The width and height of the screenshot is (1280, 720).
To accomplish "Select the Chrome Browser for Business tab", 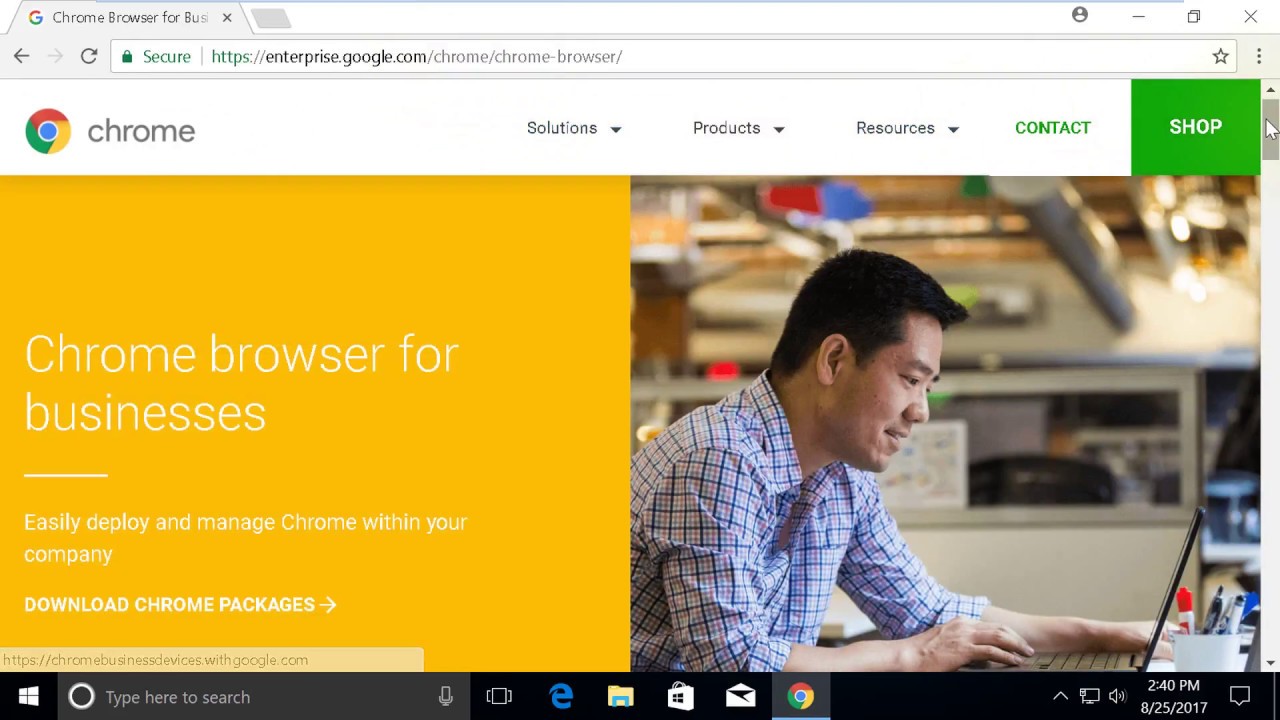I will pyautogui.click(x=129, y=18).
